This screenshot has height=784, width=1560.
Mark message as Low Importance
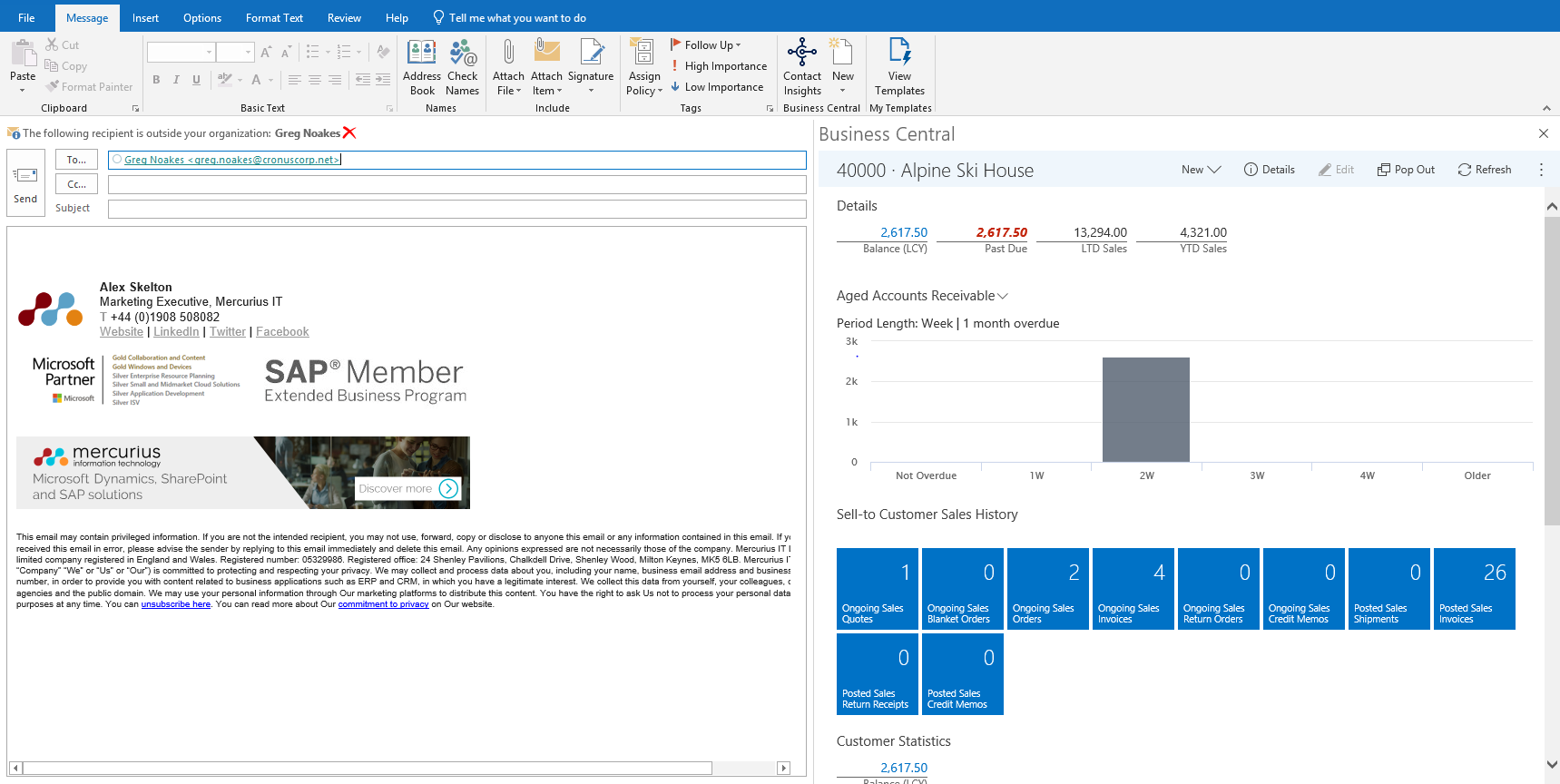[717, 87]
